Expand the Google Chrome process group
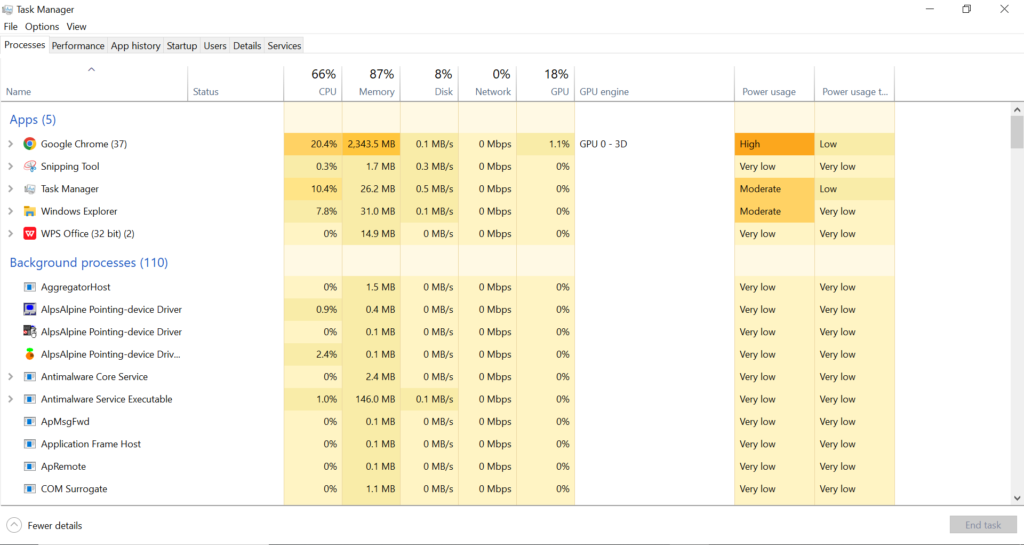This screenshot has width=1024, height=545. click(x=11, y=144)
